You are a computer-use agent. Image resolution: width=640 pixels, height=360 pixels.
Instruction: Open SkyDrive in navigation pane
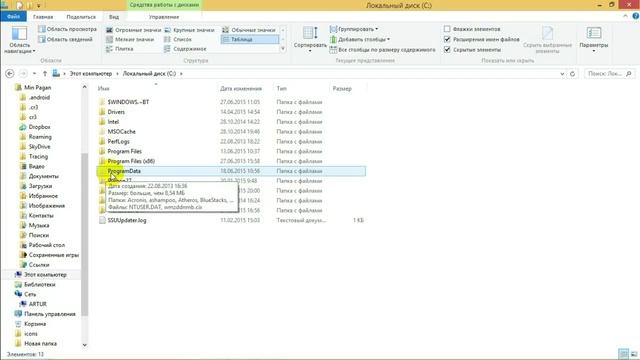(39, 147)
